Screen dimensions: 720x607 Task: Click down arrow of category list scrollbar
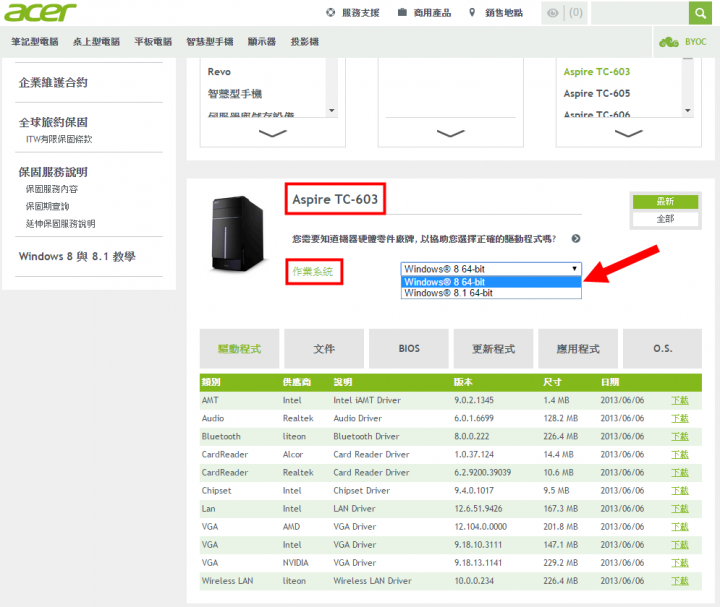[332, 111]
